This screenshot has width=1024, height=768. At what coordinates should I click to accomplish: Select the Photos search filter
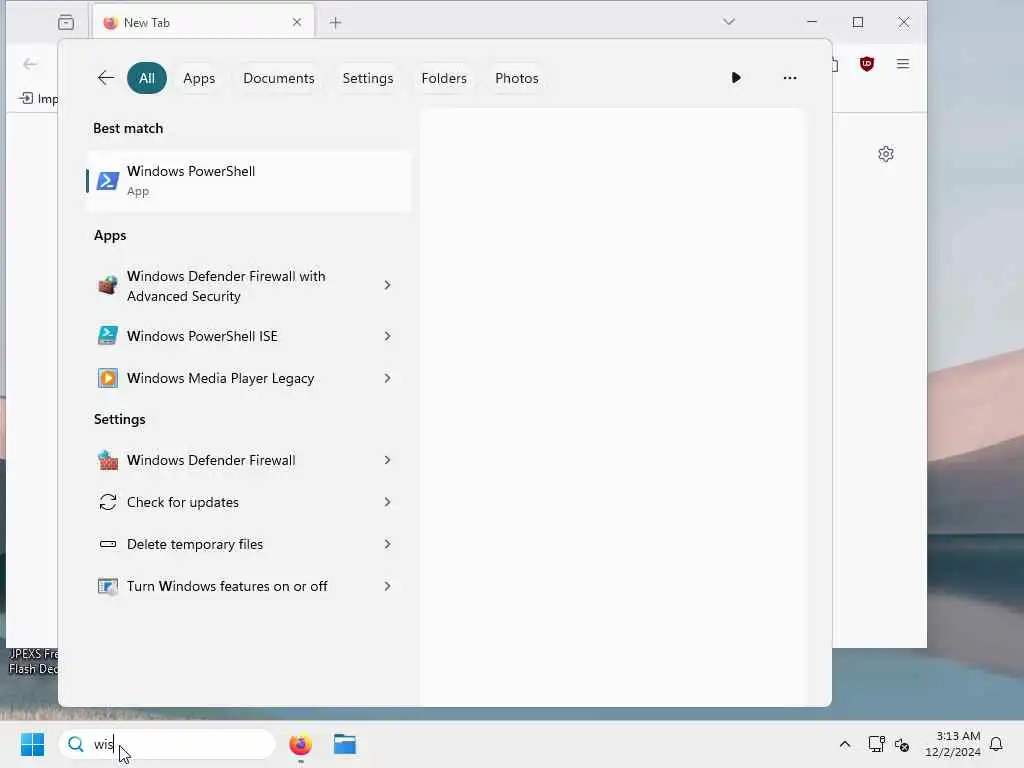[x=517, y=78]
